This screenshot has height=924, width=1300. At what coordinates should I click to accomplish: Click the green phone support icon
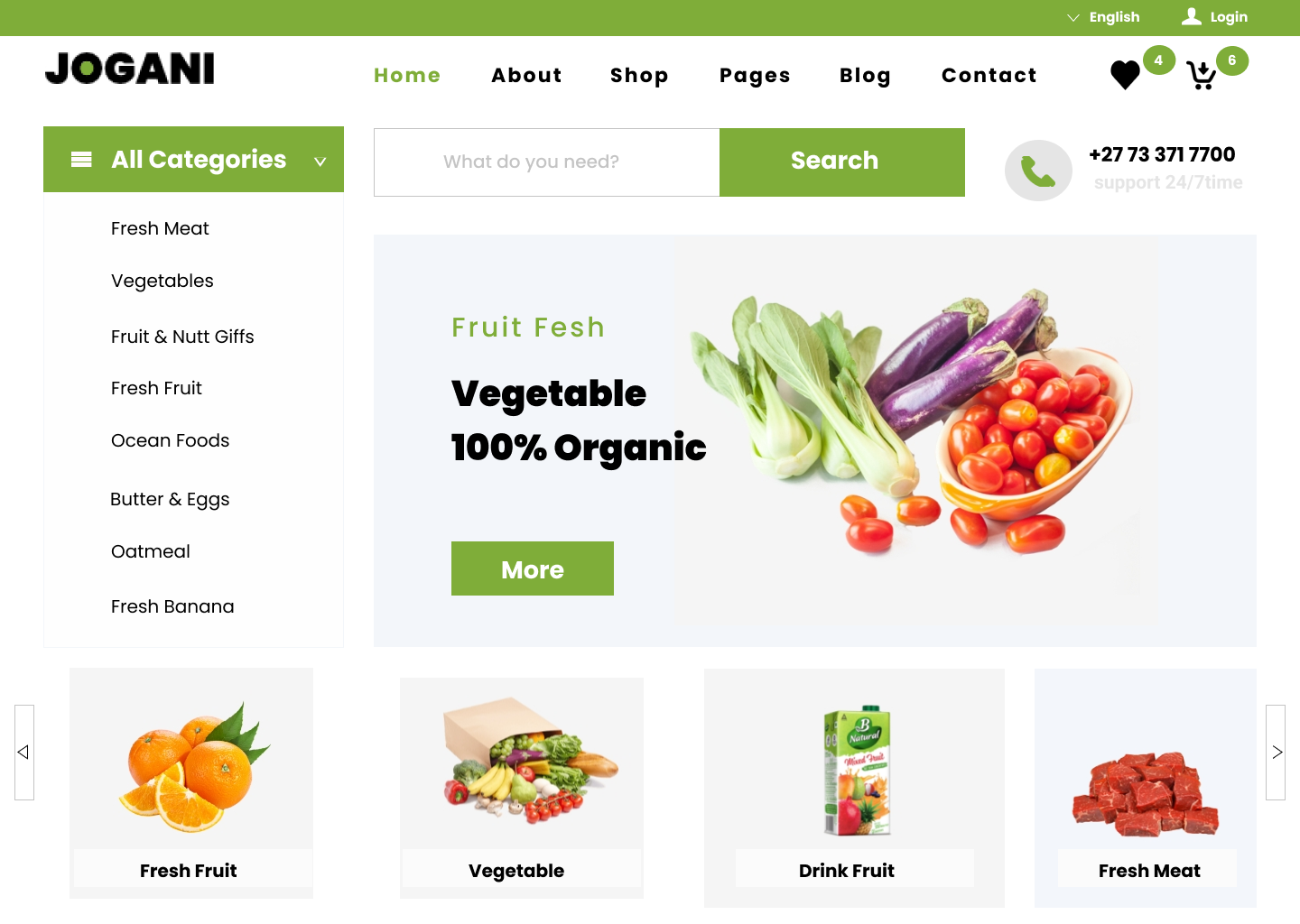(x=1038, y=171)
